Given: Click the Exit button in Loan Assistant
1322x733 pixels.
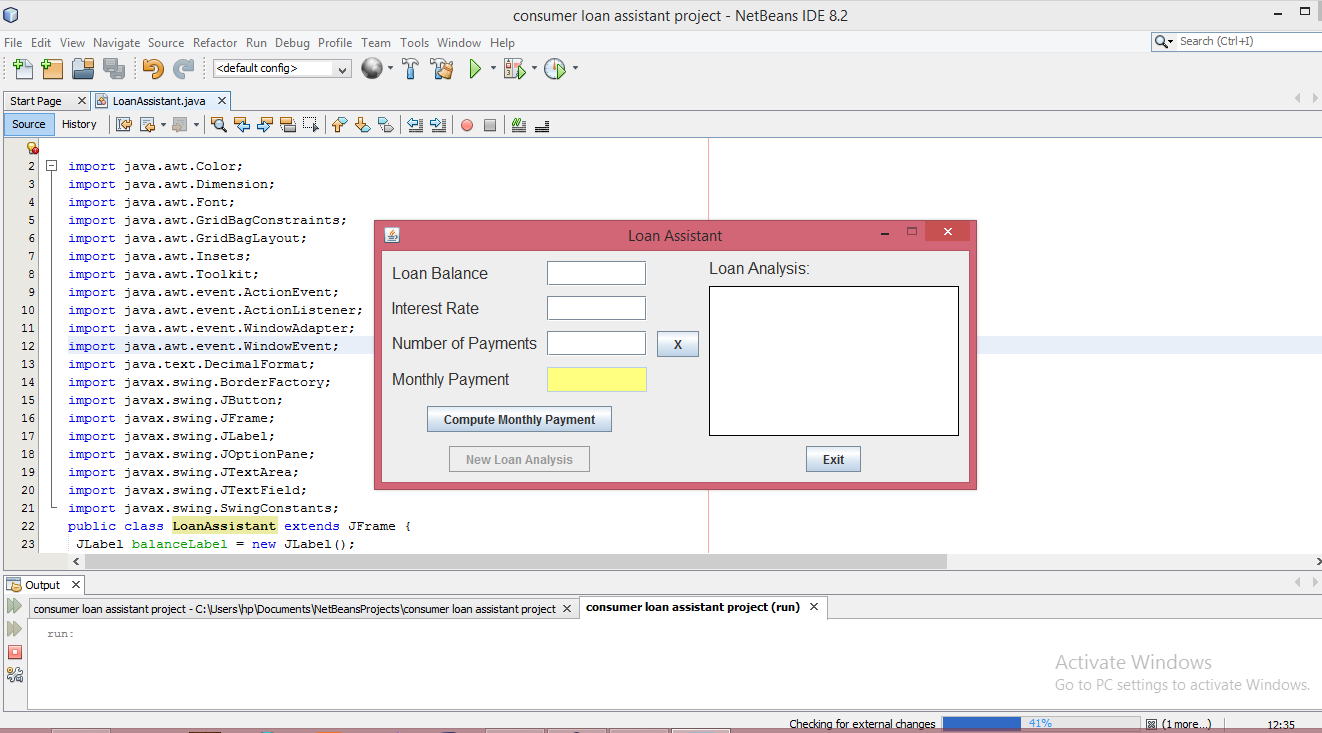Looking at the screenshot, I should (833, 460).
